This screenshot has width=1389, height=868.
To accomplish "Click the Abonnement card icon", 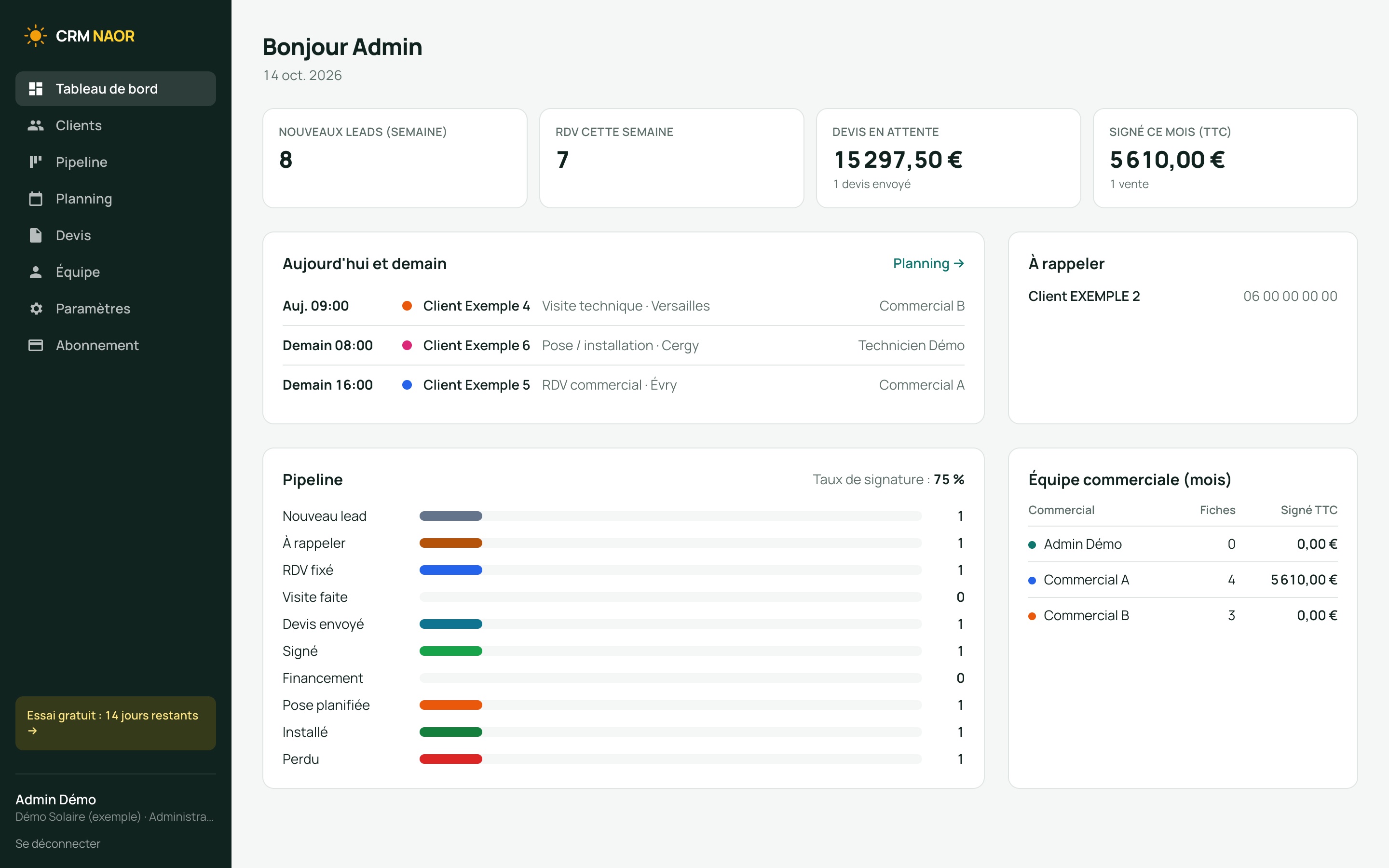I will pyautogui.click(x=36, y=345).
